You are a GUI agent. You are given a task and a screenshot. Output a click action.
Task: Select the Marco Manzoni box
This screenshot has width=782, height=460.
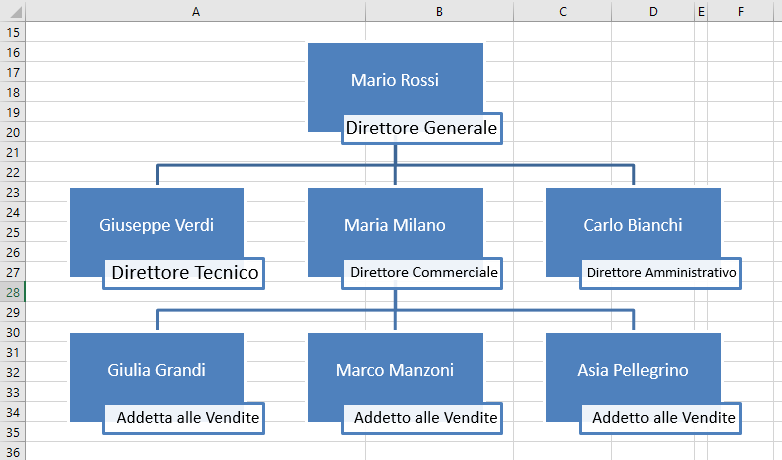[395, 370]
